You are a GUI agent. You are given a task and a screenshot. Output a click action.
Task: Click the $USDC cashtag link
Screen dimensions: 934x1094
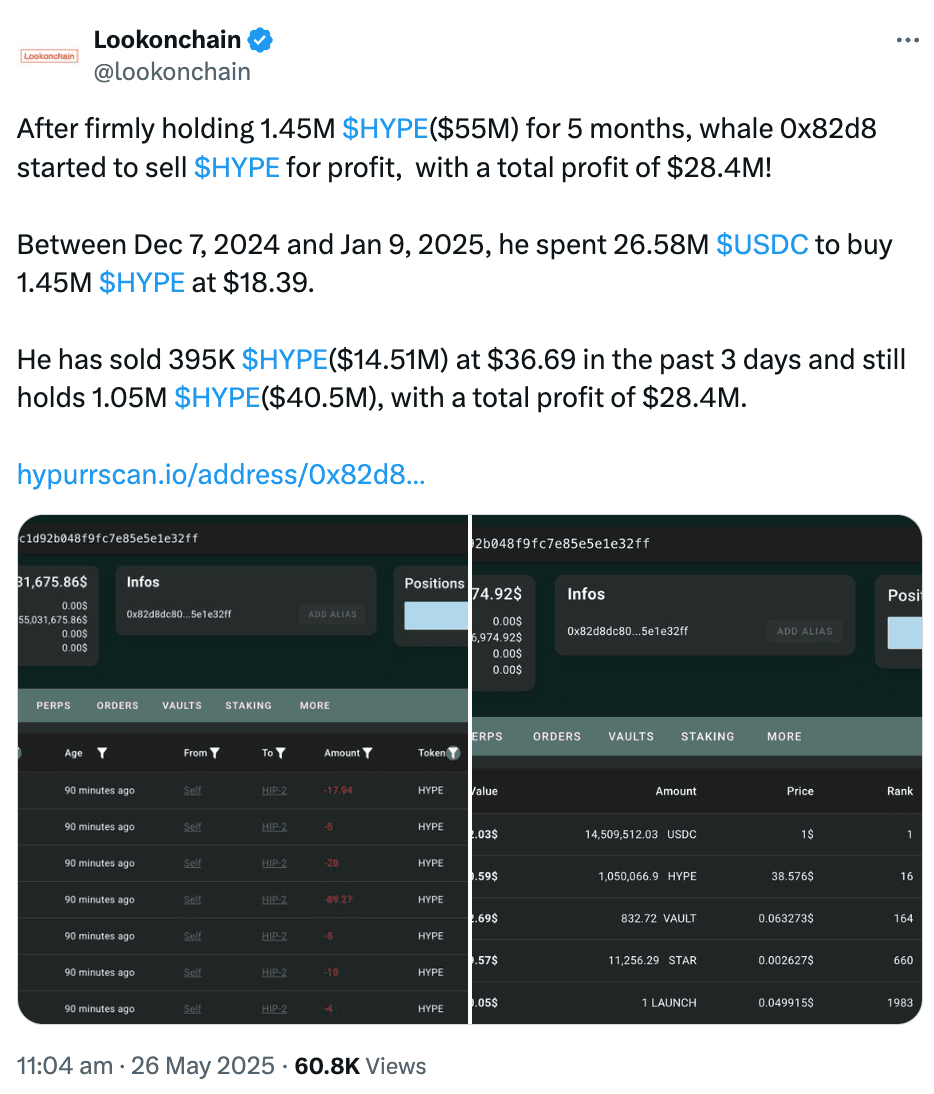tap(762, 245)
